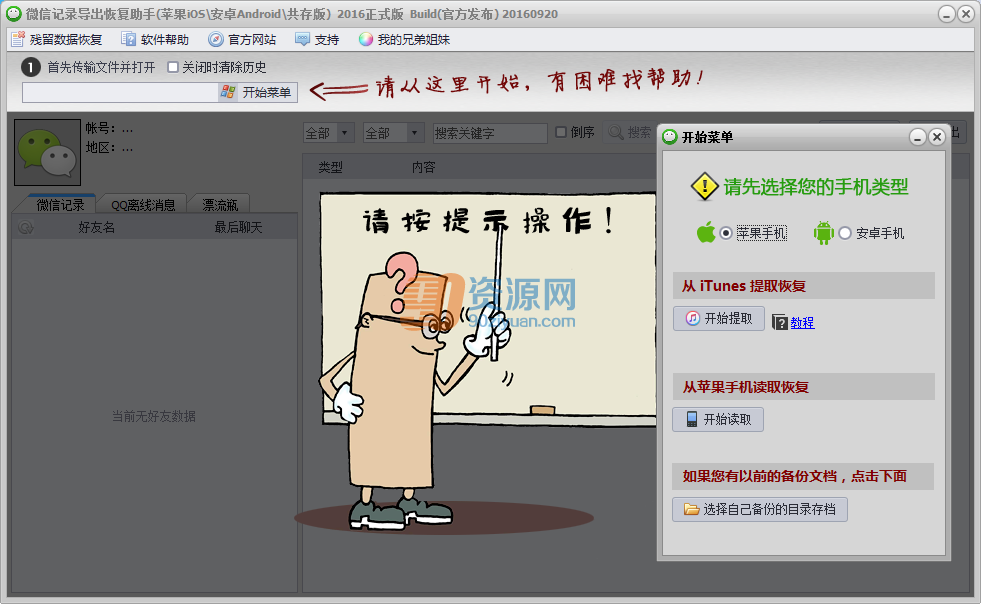The image size is (981, 604).
Task: Click the 支持 chat bubble icon
Action: [302, 39]
